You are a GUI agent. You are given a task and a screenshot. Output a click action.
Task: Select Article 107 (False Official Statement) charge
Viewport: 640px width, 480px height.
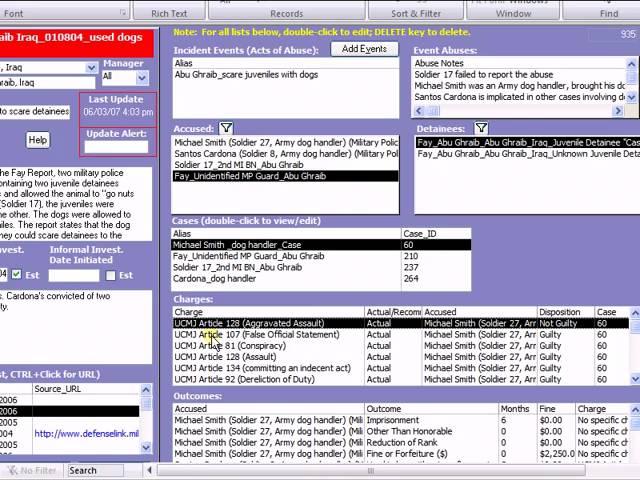tap(400, 335)
